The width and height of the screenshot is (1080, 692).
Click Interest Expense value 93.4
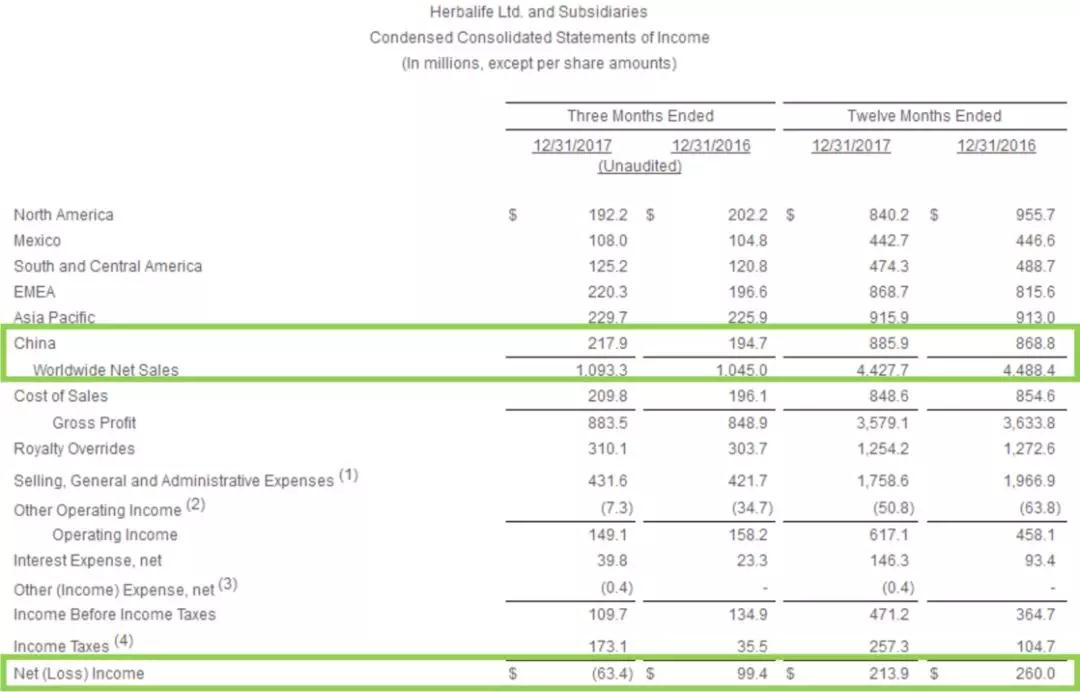pos(1039,561)
